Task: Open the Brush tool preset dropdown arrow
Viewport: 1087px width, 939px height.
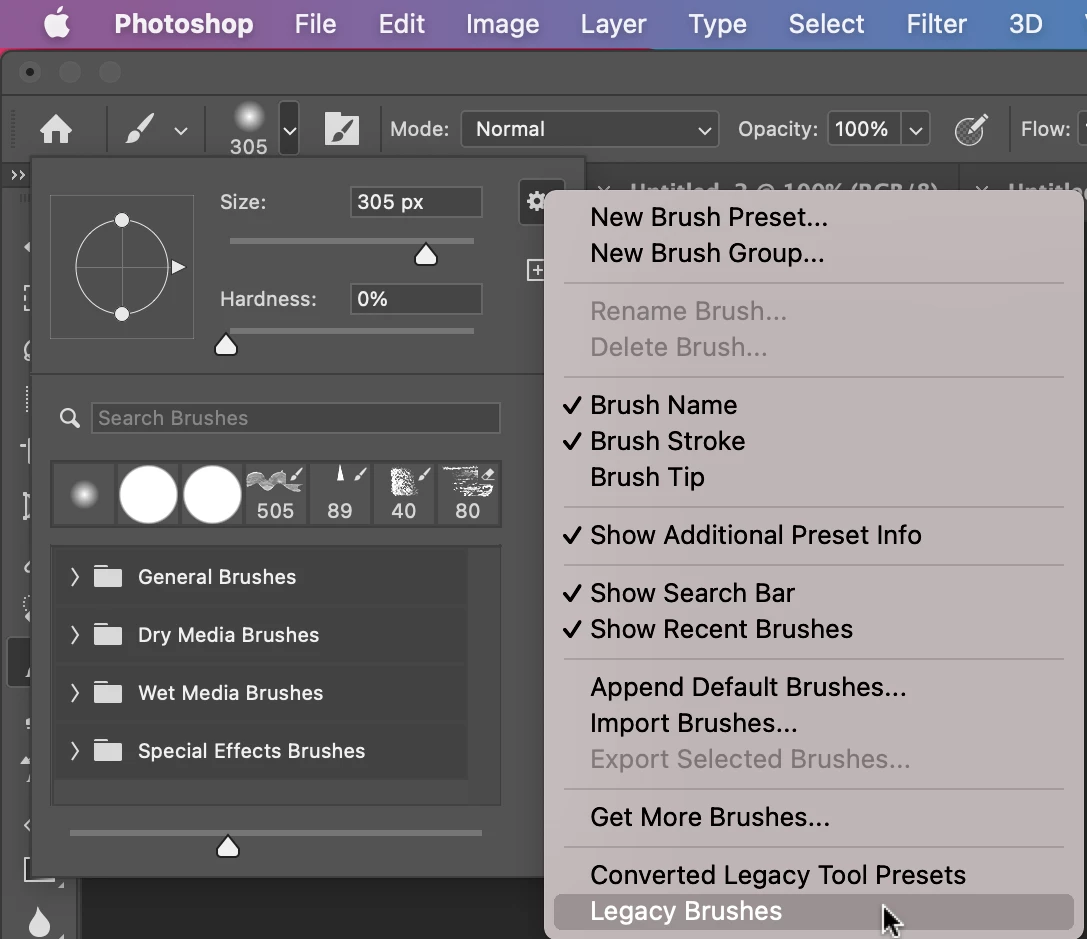Action: [181, 131]
